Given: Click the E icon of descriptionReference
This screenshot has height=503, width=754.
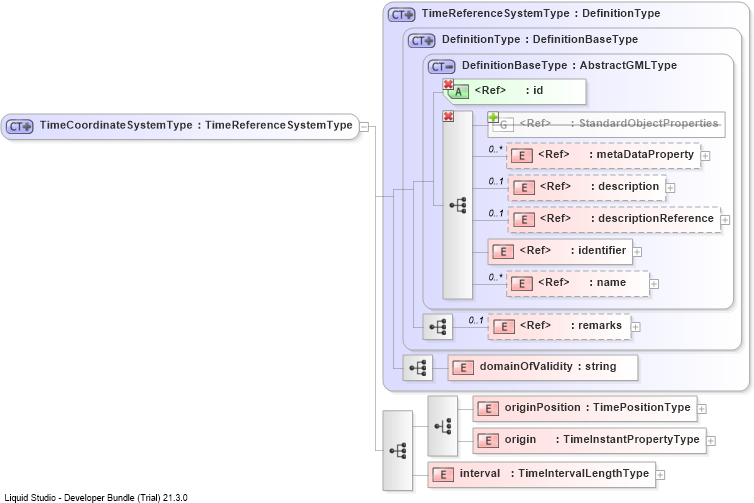Looking at the screenshot, I should 524,220.
